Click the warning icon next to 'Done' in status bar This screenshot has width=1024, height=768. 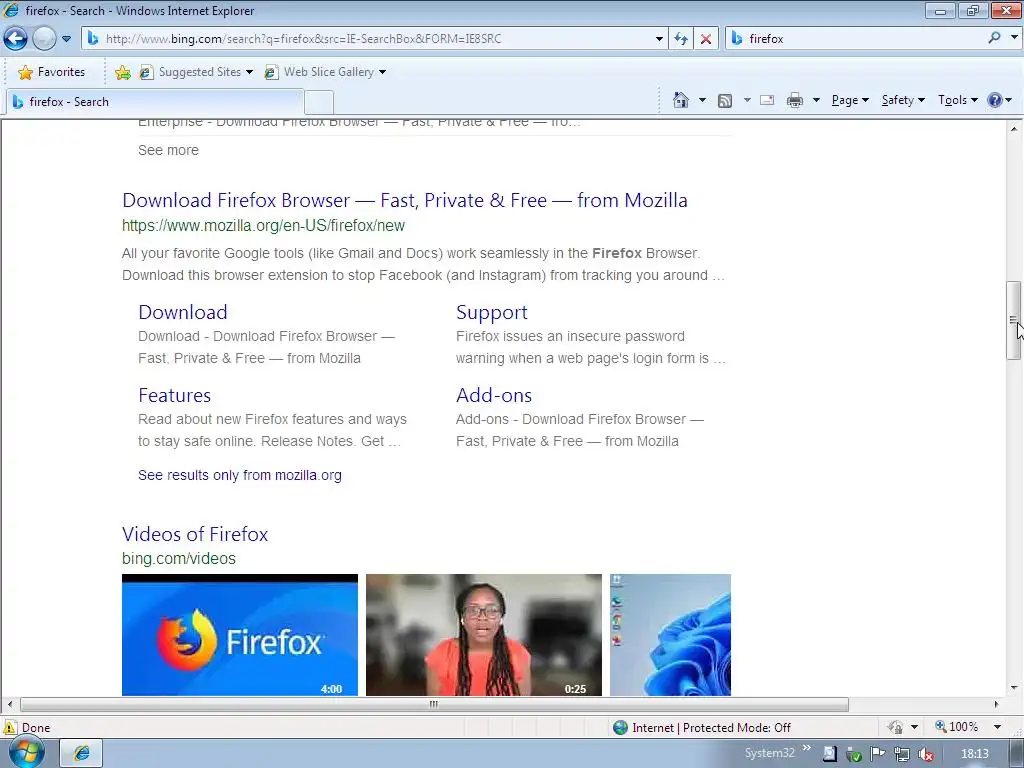click(x=10, y=728)
